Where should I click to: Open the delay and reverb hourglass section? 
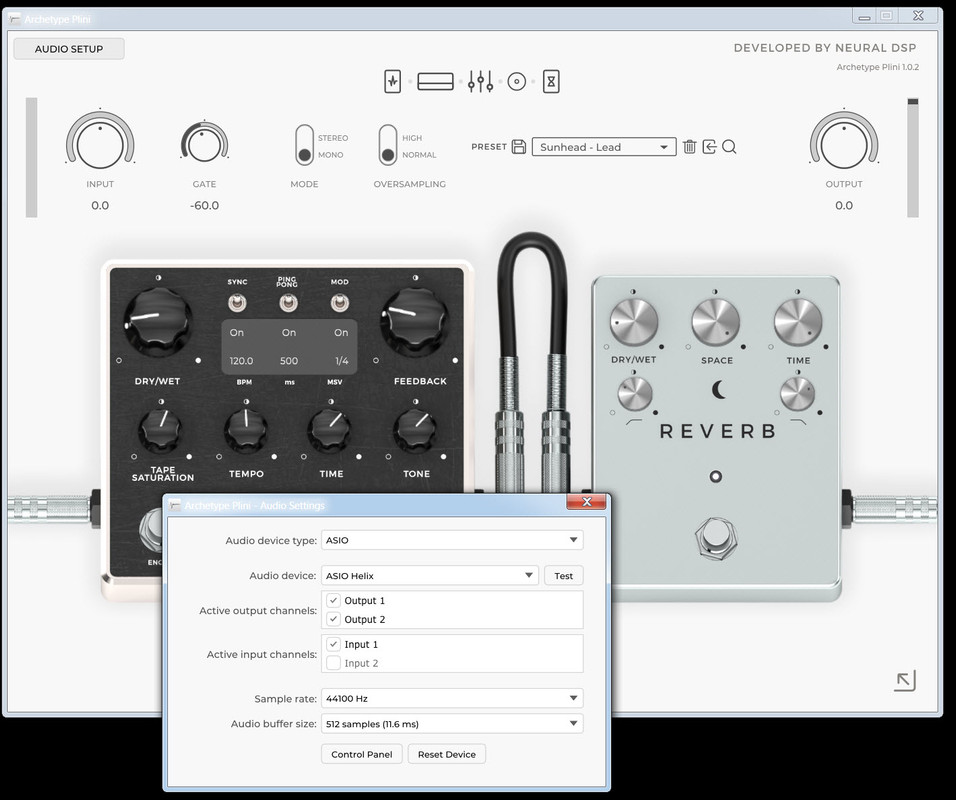pyautogui.click(x=551, y=81)
